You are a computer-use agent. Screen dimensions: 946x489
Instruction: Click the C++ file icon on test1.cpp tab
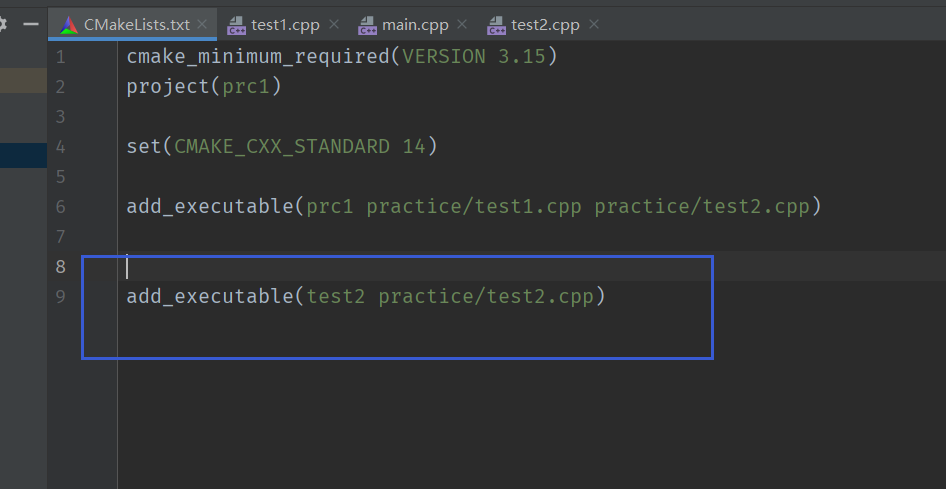tap(236, 25)
